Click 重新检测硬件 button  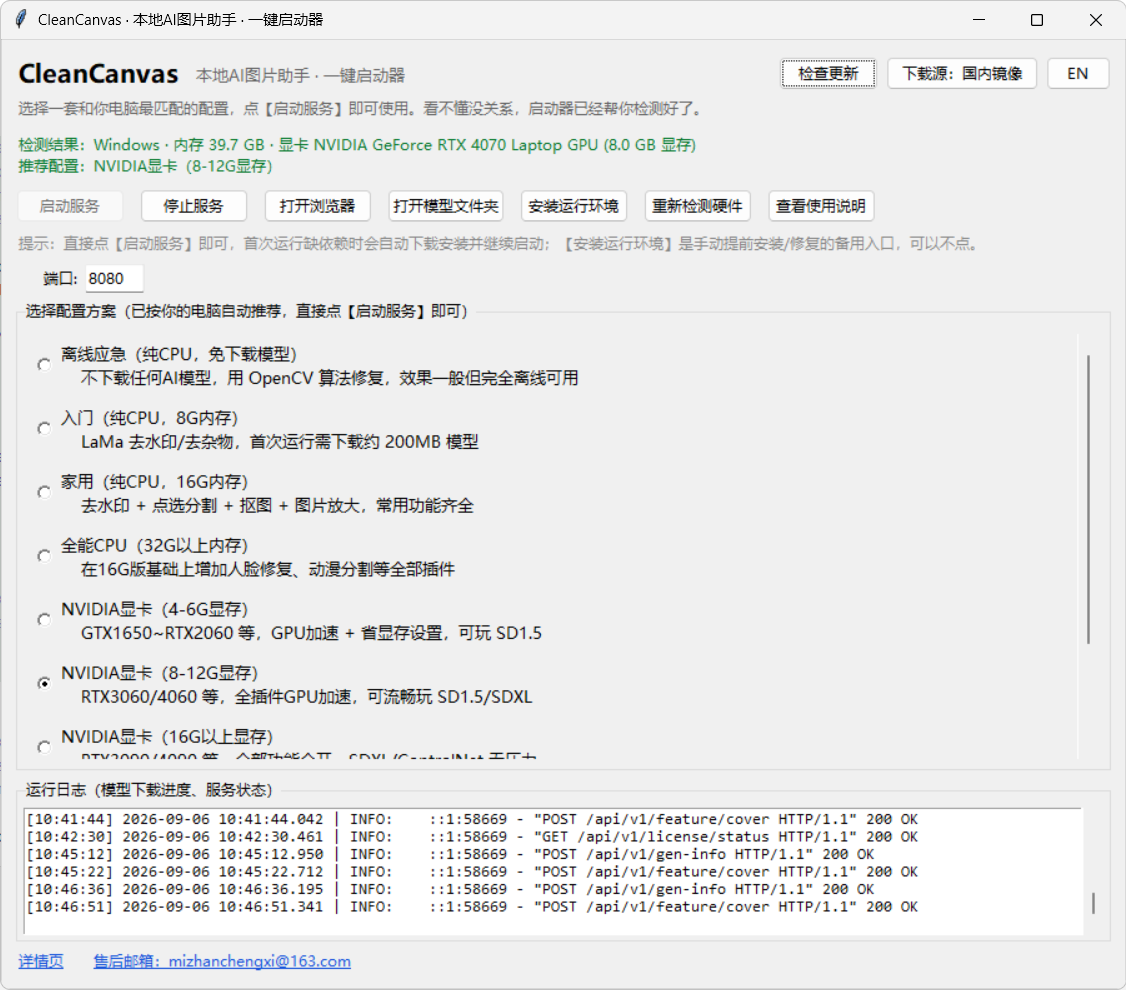(697, 206)
